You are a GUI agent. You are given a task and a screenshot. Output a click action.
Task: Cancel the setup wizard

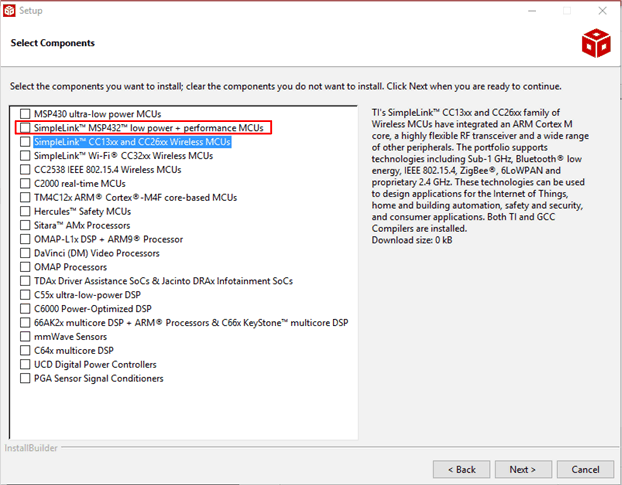click(585, 470)
